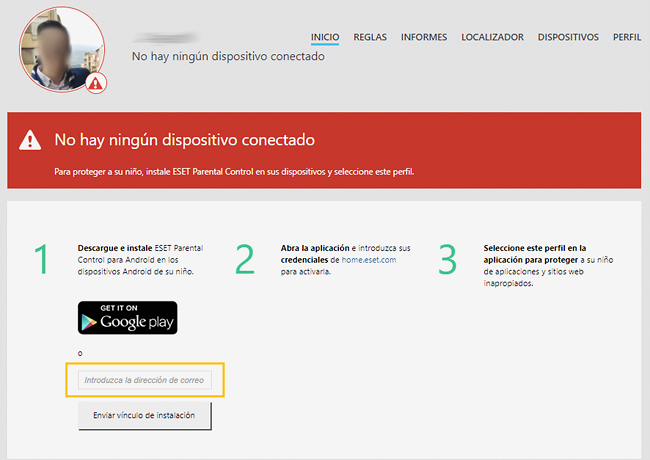
Task: Click the status text beside the profile photo
Action: (228, 57)
